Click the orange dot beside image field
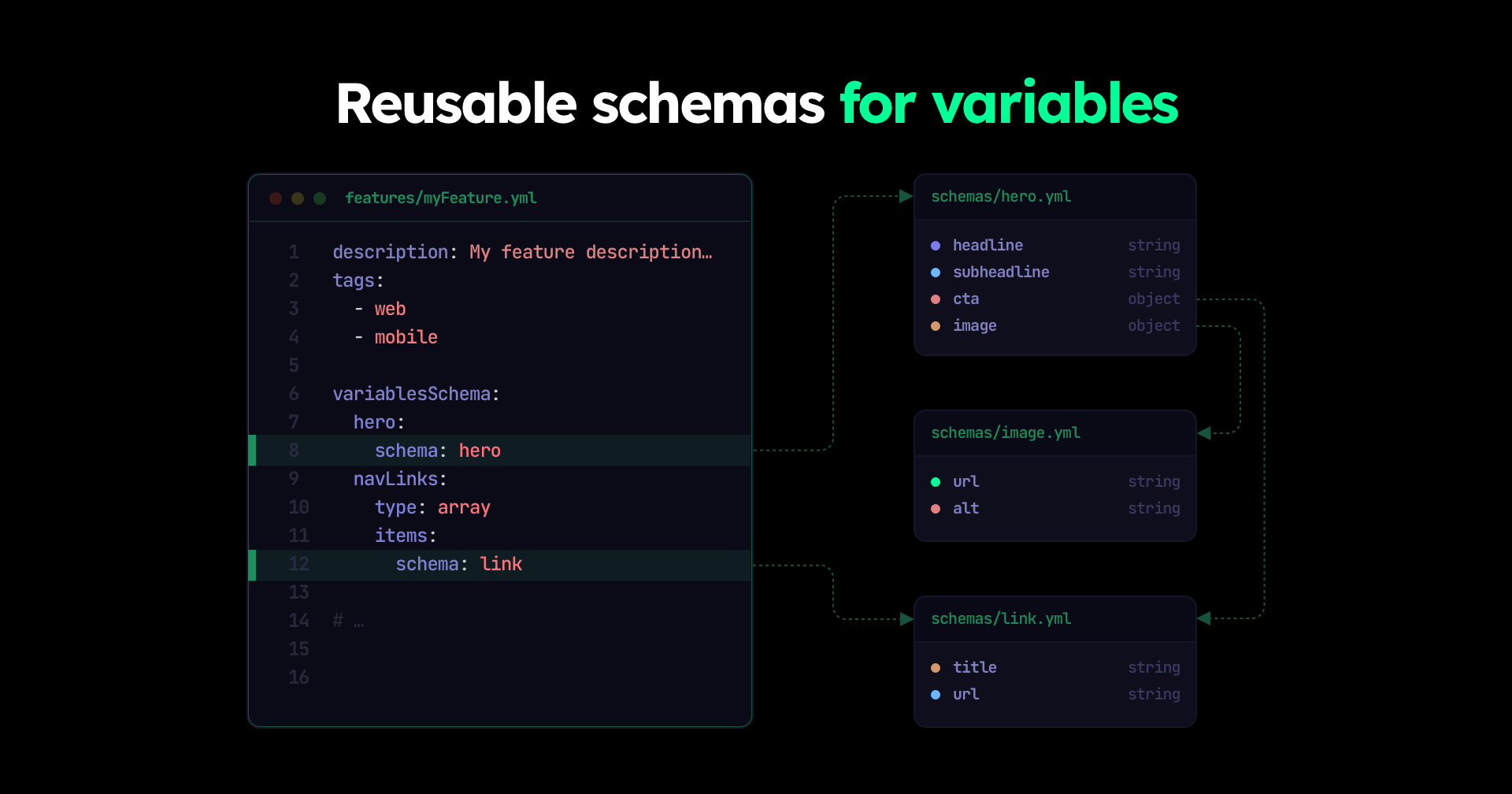 936,326
